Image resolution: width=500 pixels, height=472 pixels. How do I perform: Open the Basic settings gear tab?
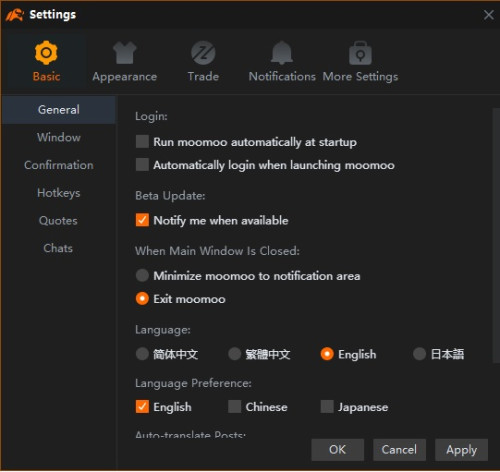point(46,61)
